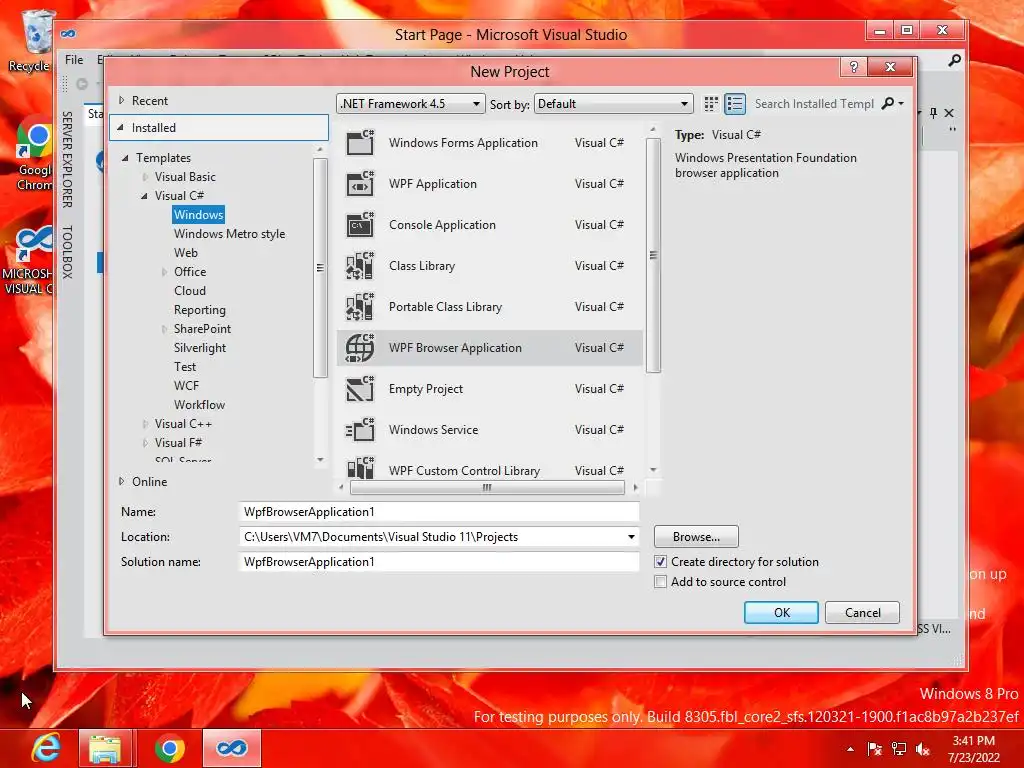Image resolution: width=1024 pixels, height=768 pixels.
Task: Select the Silverlight template category
Action: (200, 348)
